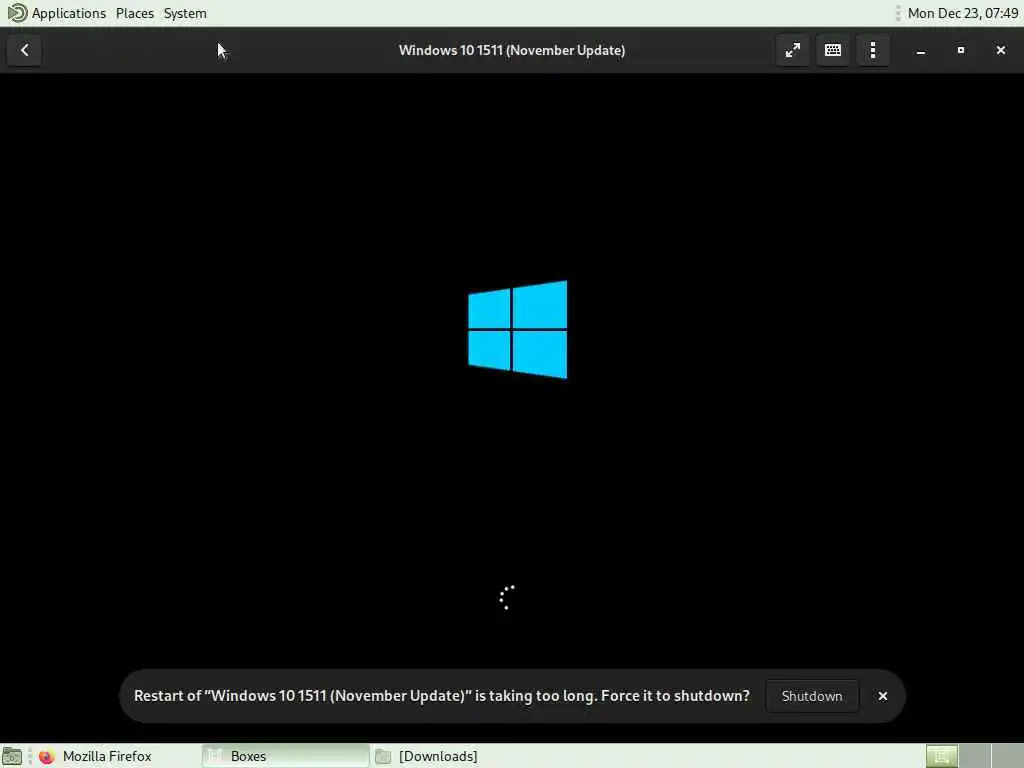Viewport: 1024px width, 768px height.
Task: Select Boxes window in taskbar
Action: pos(285,756)
